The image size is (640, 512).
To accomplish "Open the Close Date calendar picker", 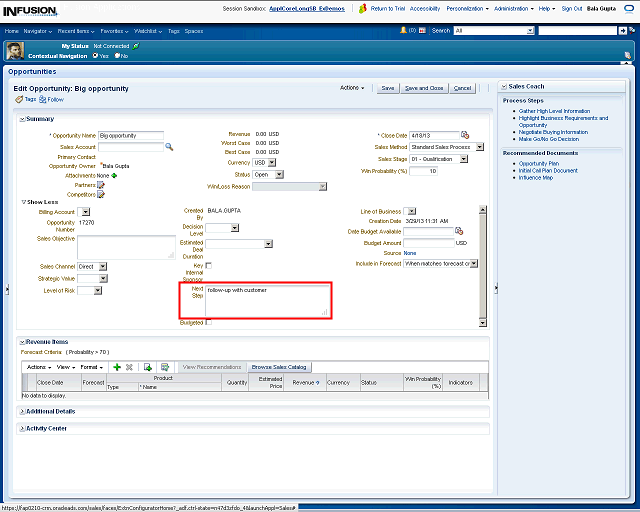I will 465,135.
